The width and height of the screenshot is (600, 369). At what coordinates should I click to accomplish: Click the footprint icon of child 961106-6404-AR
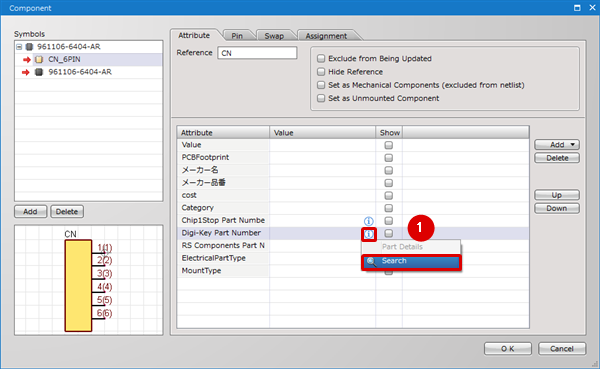click(x=39, y=72)
